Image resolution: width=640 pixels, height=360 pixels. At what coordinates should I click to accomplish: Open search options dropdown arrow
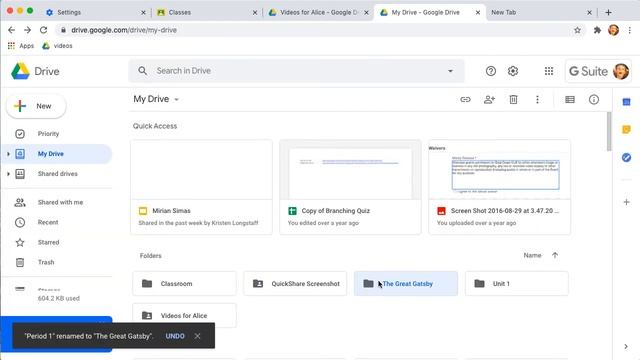450,71
